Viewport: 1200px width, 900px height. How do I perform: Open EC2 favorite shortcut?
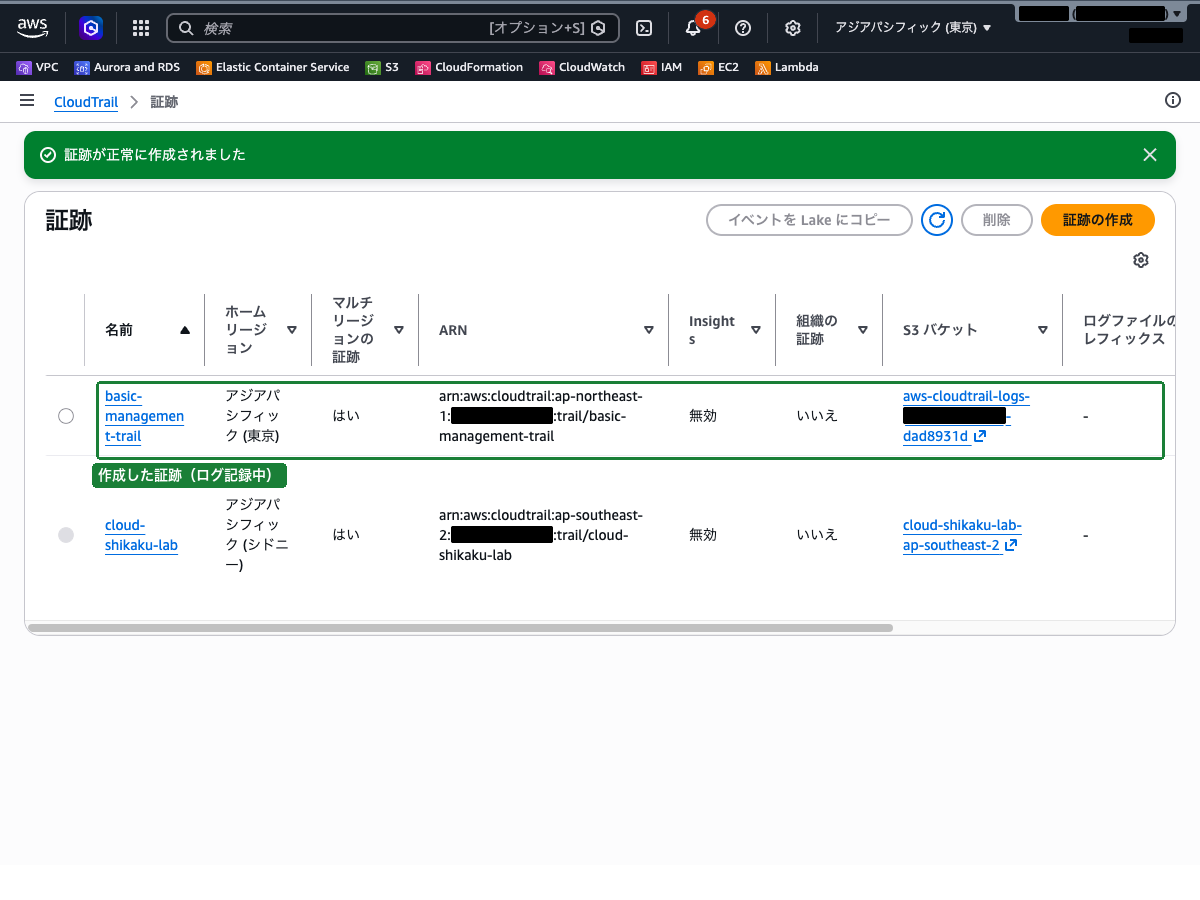pyautogui.click(x=719, y=67)
